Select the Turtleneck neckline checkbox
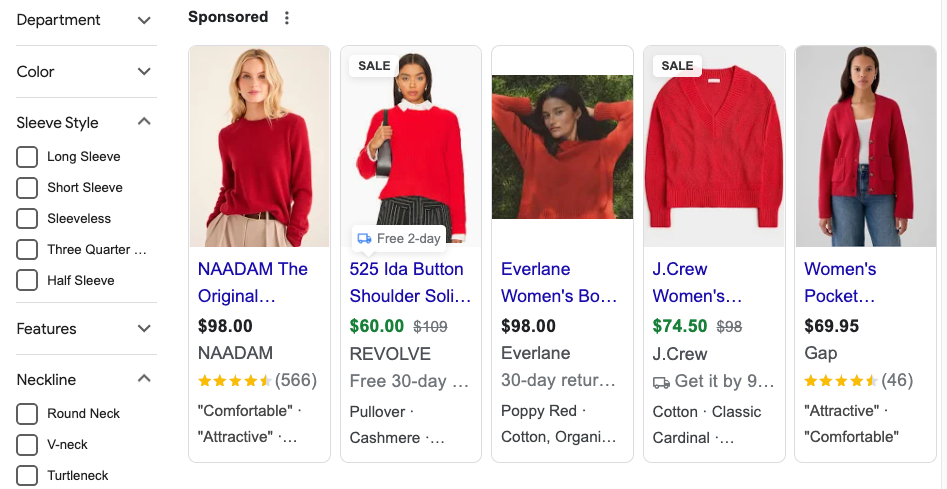This screenshot has height=489, width=947. (x=28, y=476)
